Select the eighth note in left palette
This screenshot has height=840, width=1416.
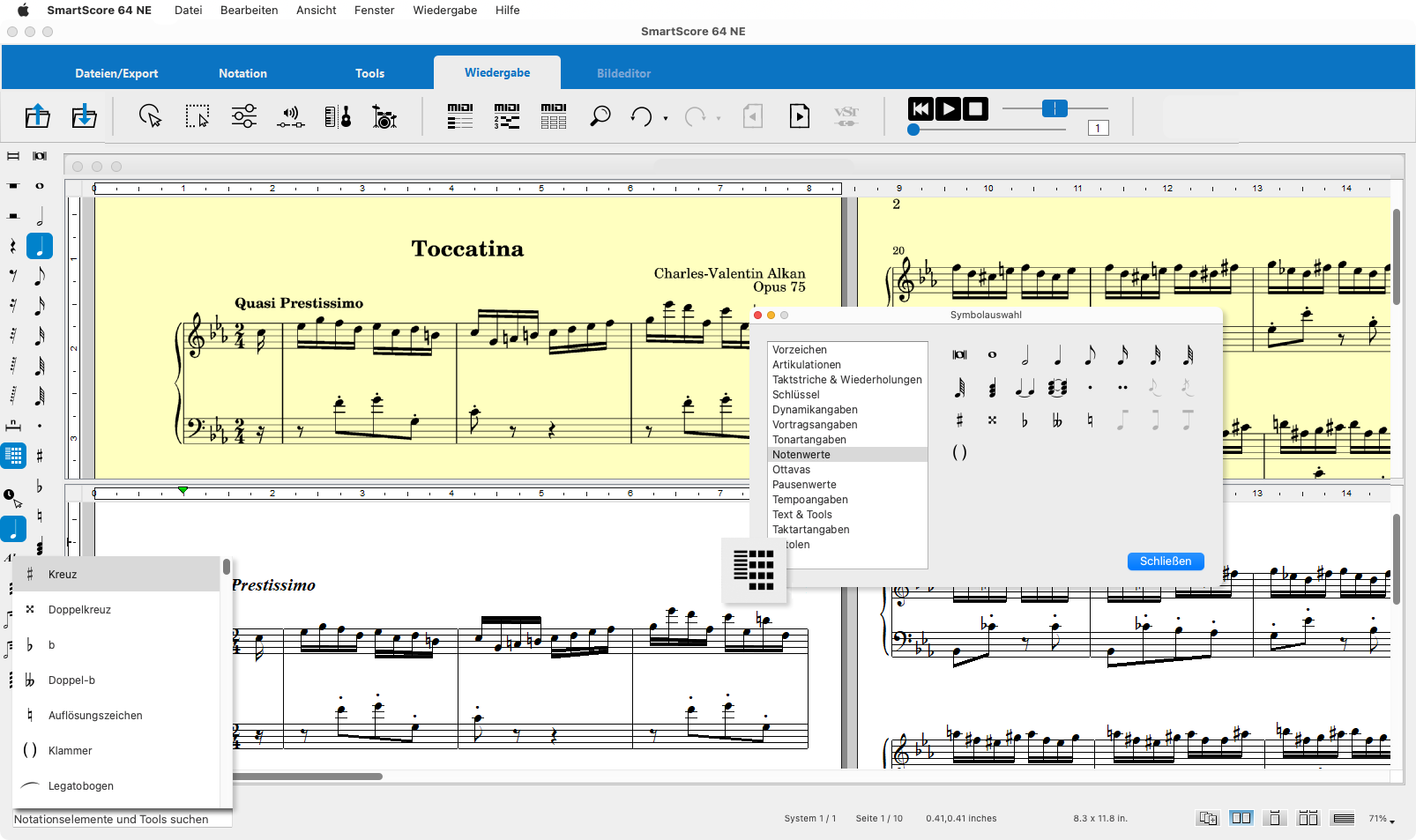[x=40, y=277]
